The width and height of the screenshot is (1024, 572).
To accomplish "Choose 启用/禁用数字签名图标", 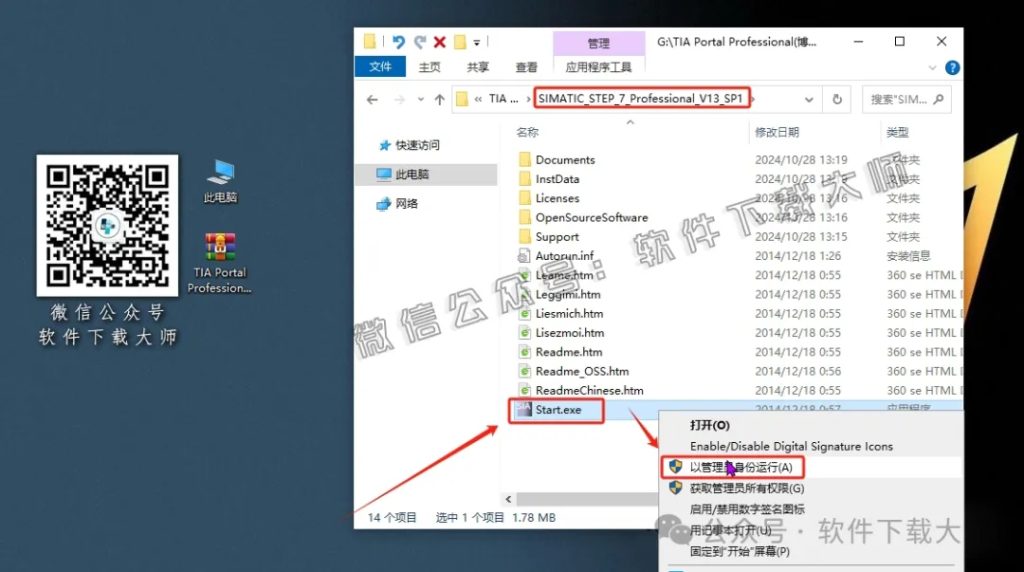I will [x=746, y=509].
